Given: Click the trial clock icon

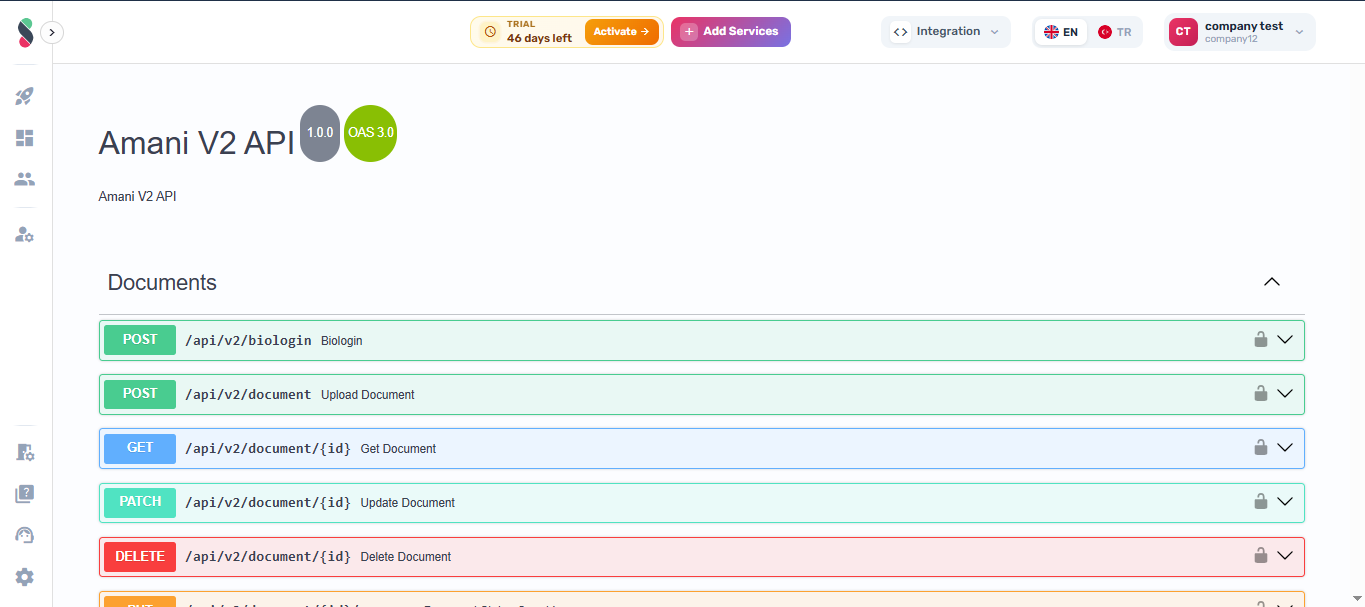Looking at the screenshot, I should [x=490, y=32].
